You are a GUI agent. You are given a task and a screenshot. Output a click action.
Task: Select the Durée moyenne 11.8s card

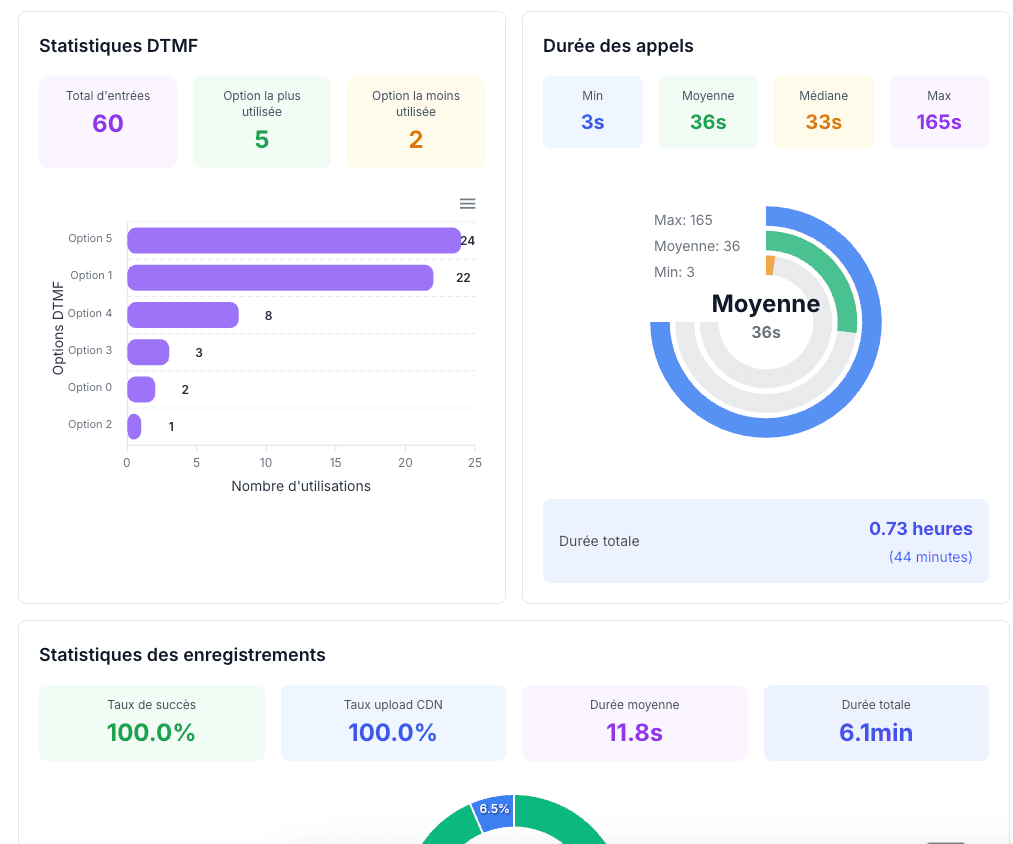pos(635,722)
